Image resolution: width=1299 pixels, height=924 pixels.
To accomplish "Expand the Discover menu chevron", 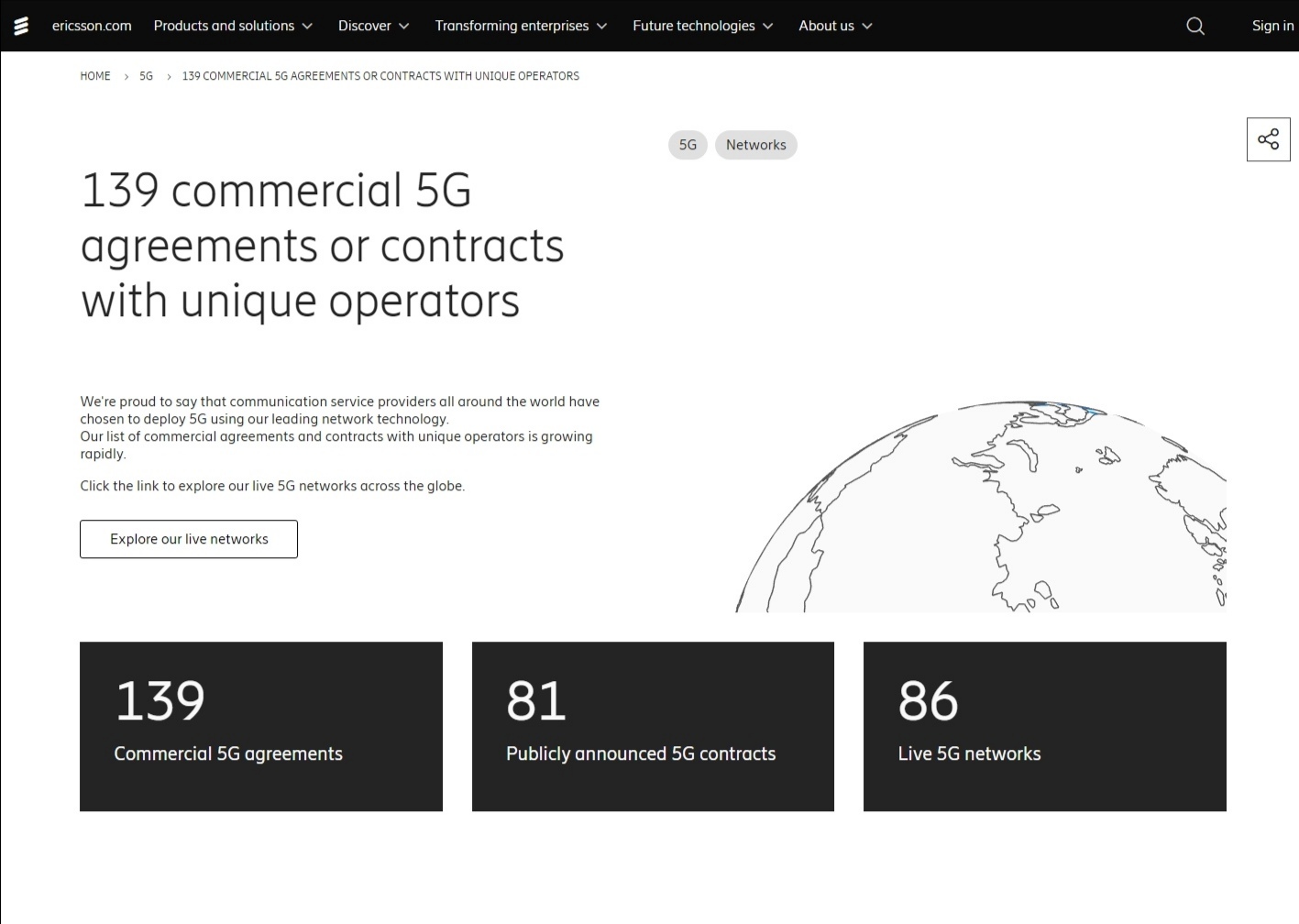I will point(403,26).
